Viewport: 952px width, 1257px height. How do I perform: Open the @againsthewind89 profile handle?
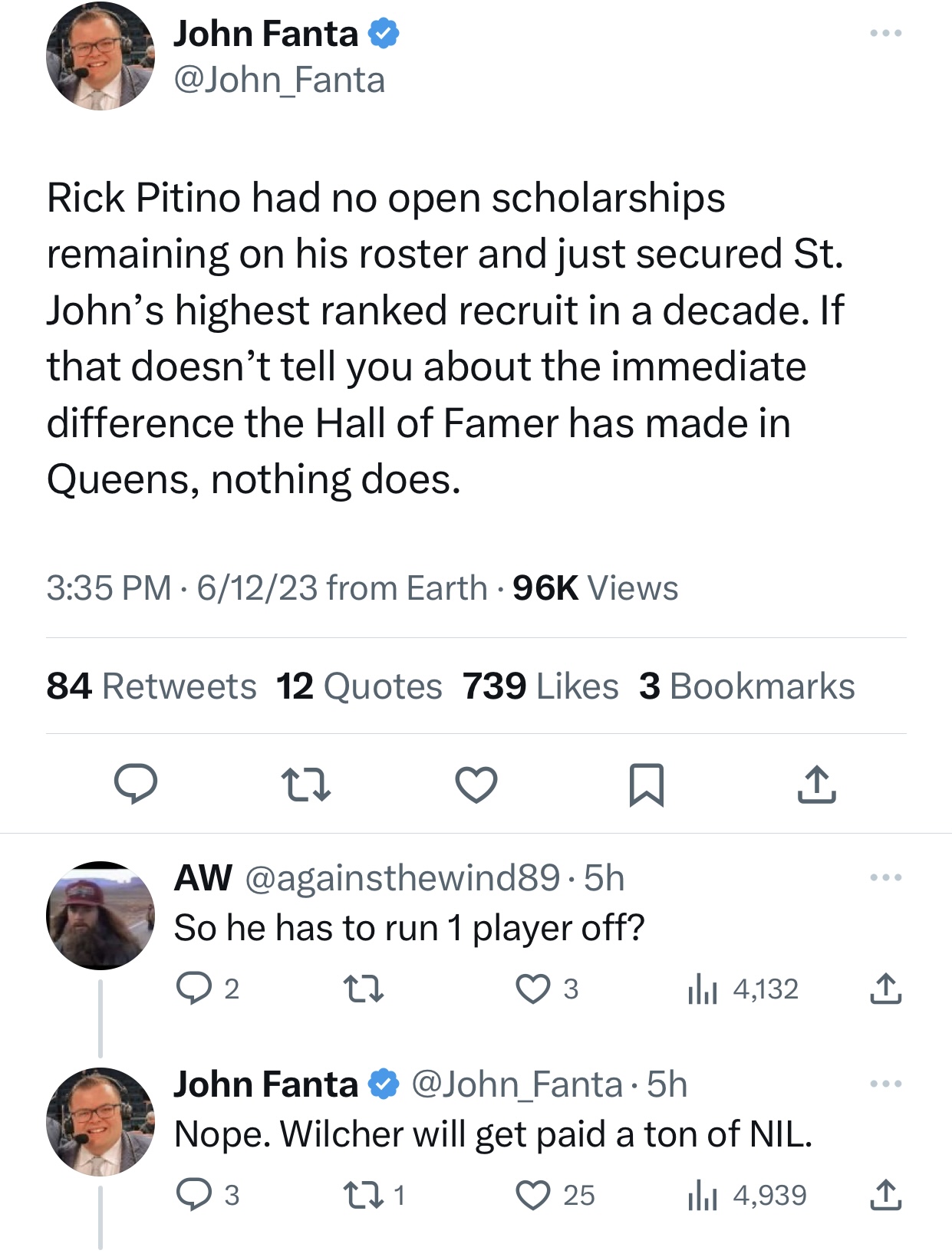(402, 877)
